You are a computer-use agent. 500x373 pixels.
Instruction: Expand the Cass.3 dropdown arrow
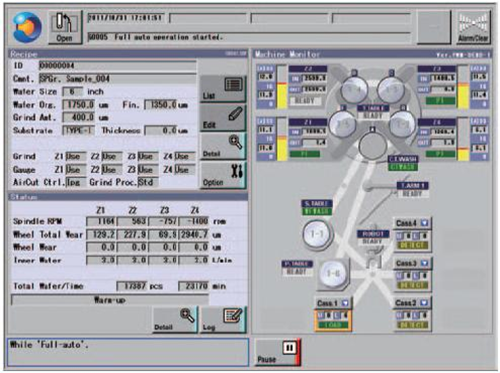[x=424, y=263]
